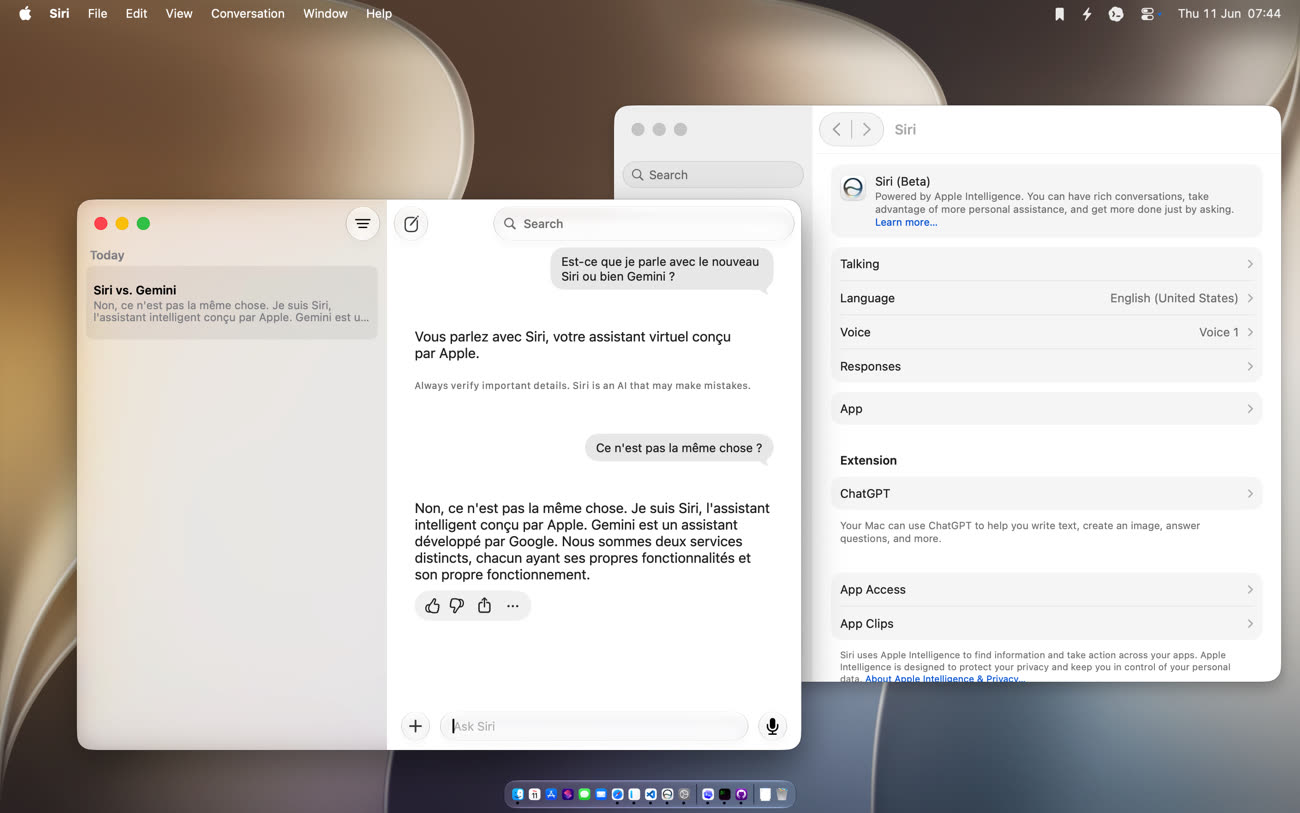This screenshot has height=813, width=1300.
Task: Click the conversation filter icon in Siri sidebar
Action: [x=363, y=224]
